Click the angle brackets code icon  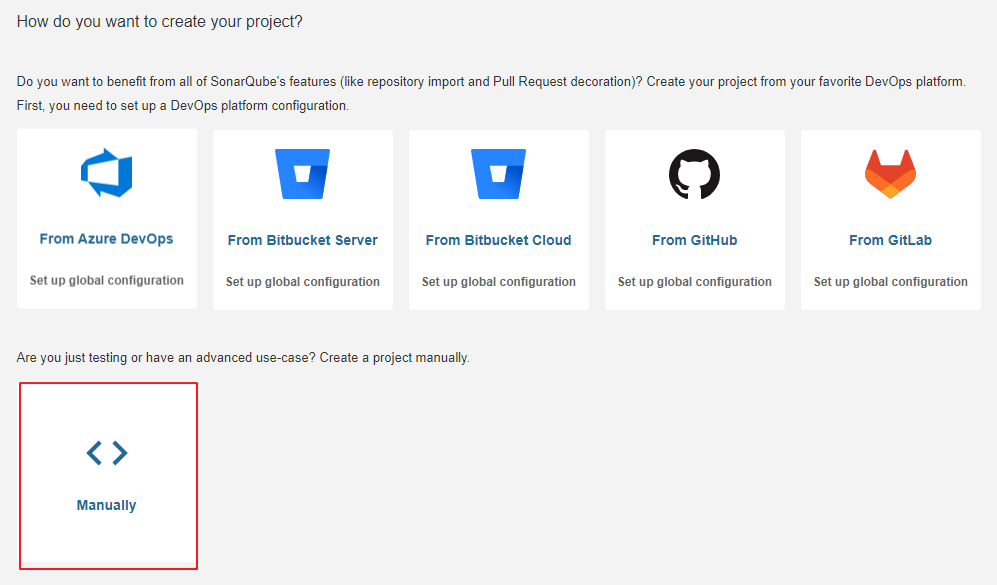(107, 453)
